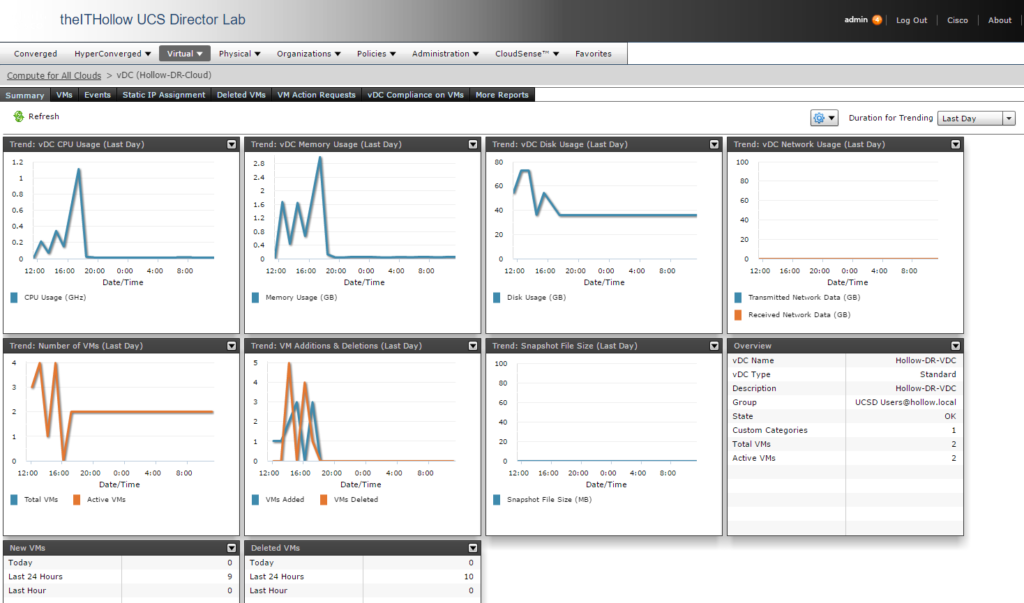Switch to the VM Action Requests tab

point(316,95)
